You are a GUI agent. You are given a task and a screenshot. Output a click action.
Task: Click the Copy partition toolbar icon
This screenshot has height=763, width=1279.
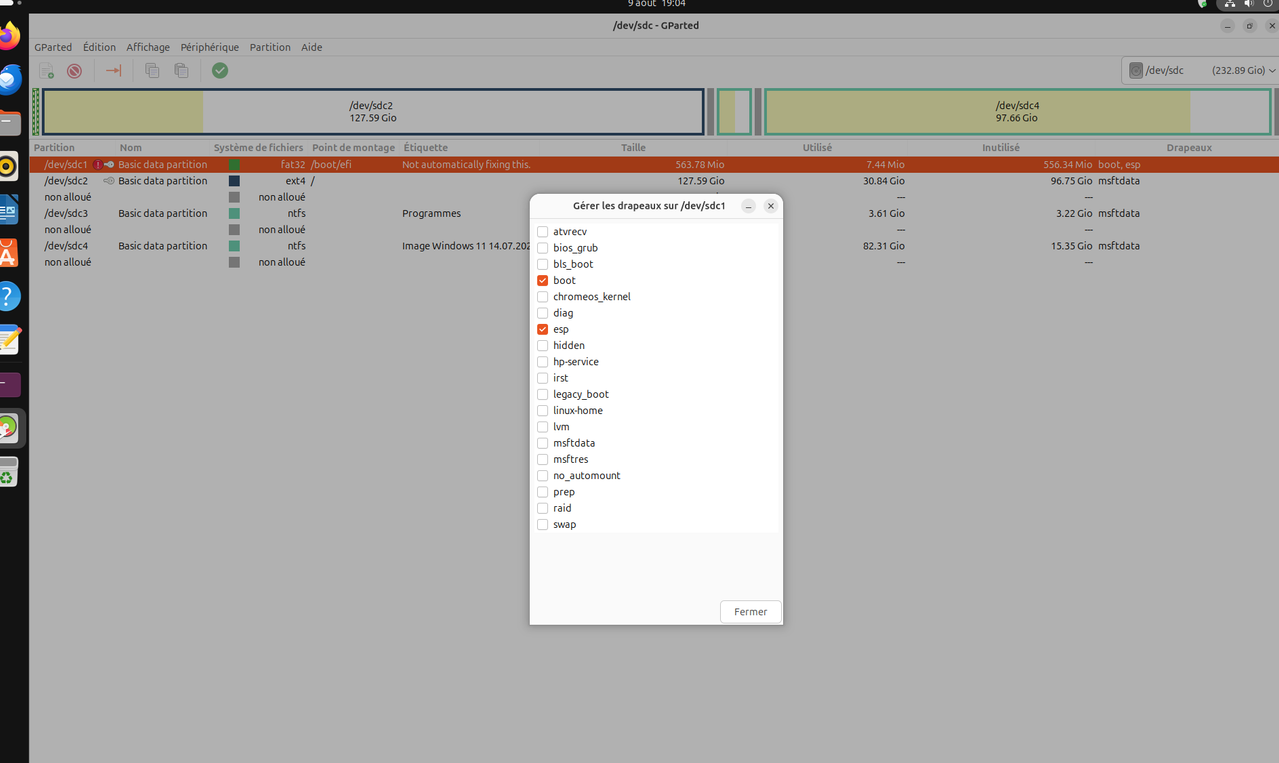click(x=152, y=71)
